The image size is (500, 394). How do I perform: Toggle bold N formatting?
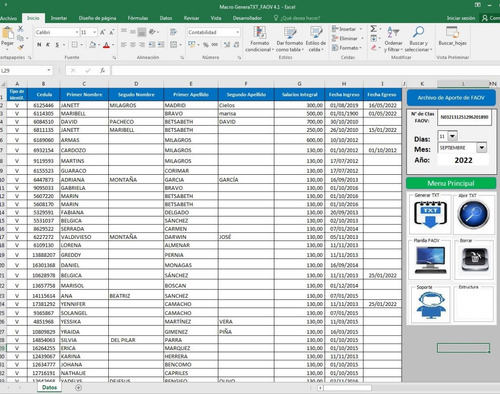(x=39, y=45)
